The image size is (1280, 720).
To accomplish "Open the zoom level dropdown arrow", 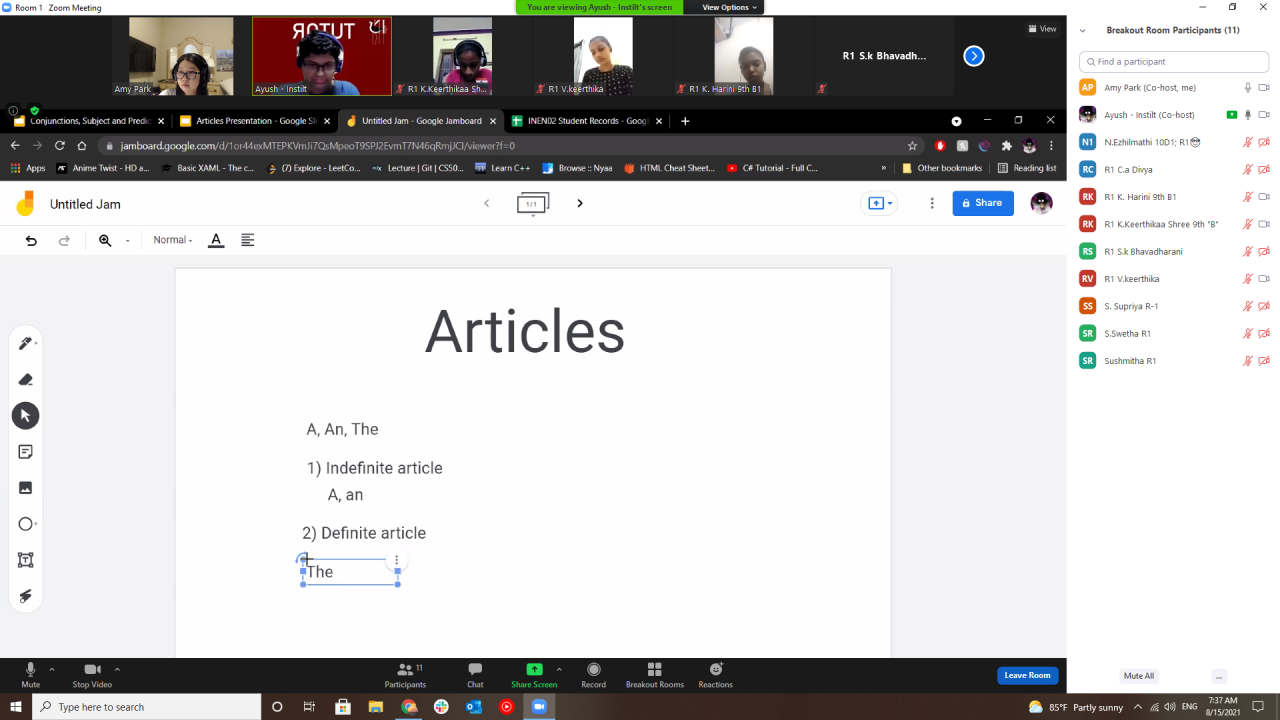I will click(x=128, y=241).
